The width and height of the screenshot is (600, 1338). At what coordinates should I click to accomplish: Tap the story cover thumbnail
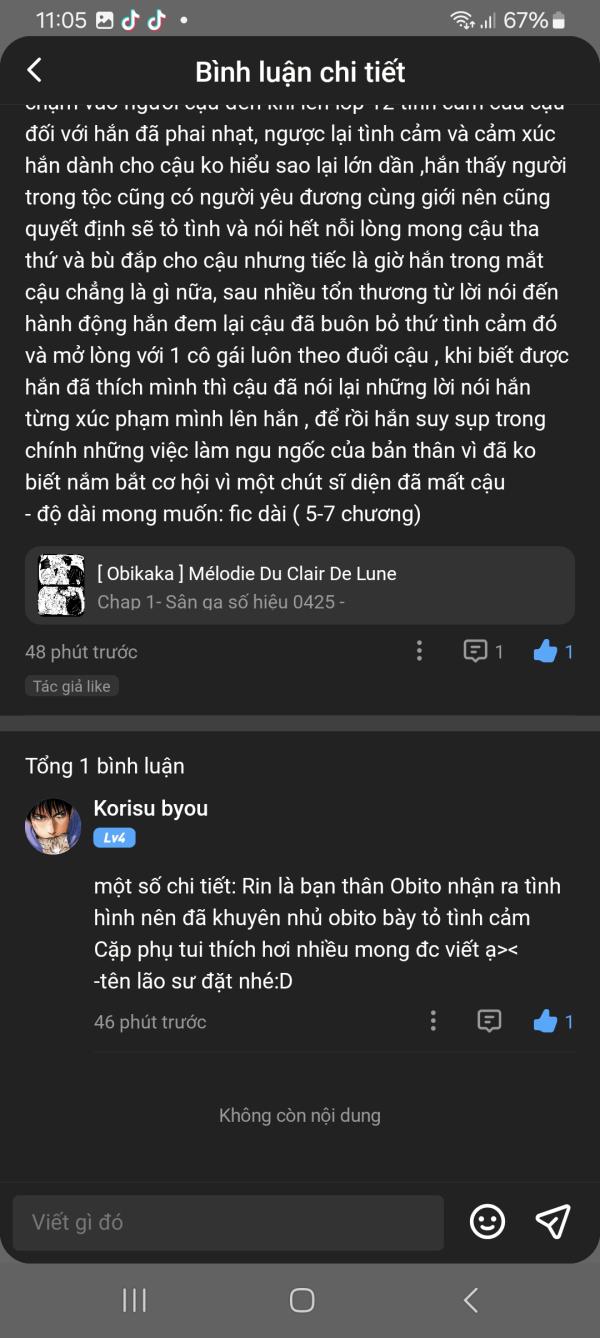pyautogui.click(x=62, y=586)
